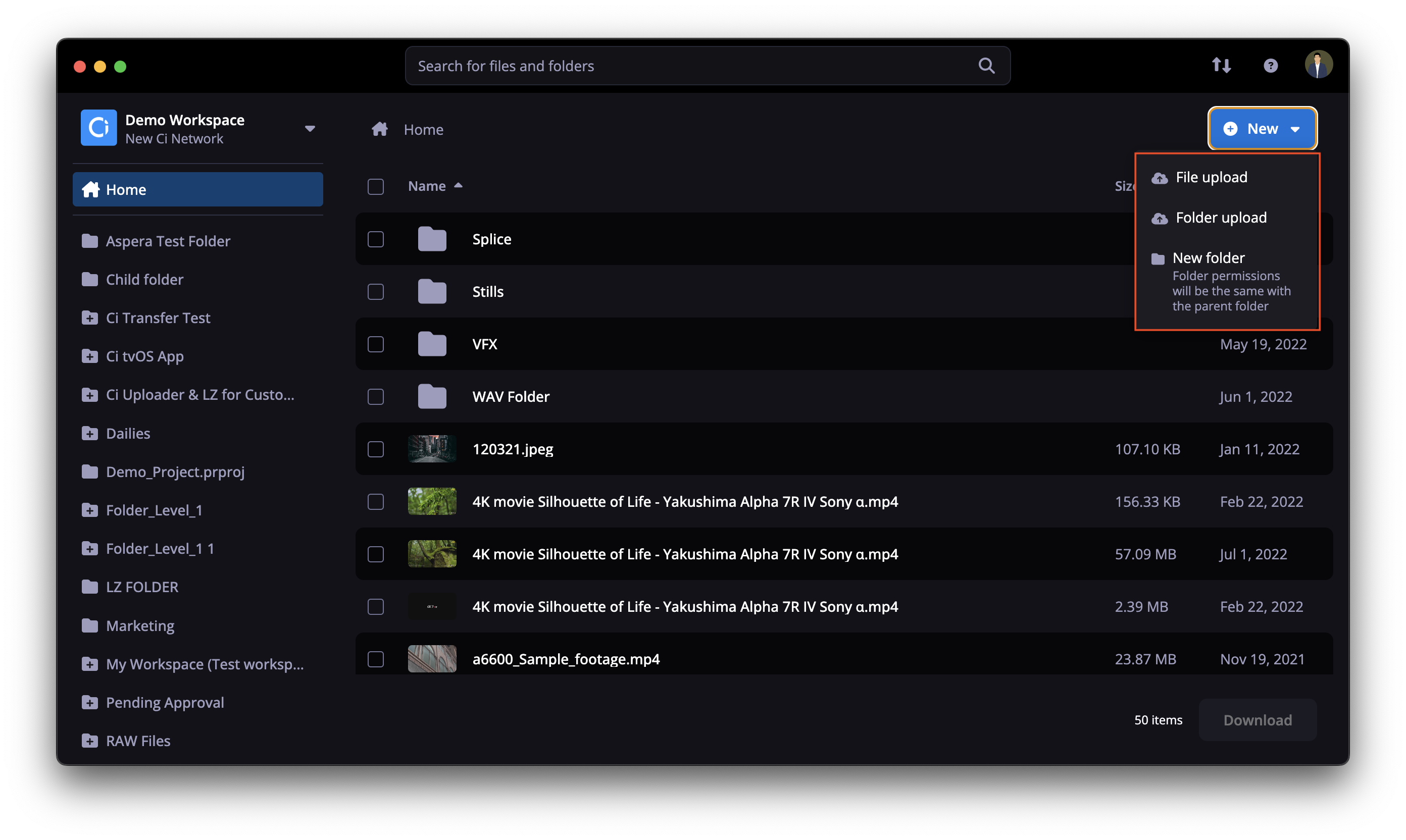Select checkbox for 156.33 KB mp4 file
This screenshot has width=1406, height=840.
pyautogui.click(x=375, y=502)
